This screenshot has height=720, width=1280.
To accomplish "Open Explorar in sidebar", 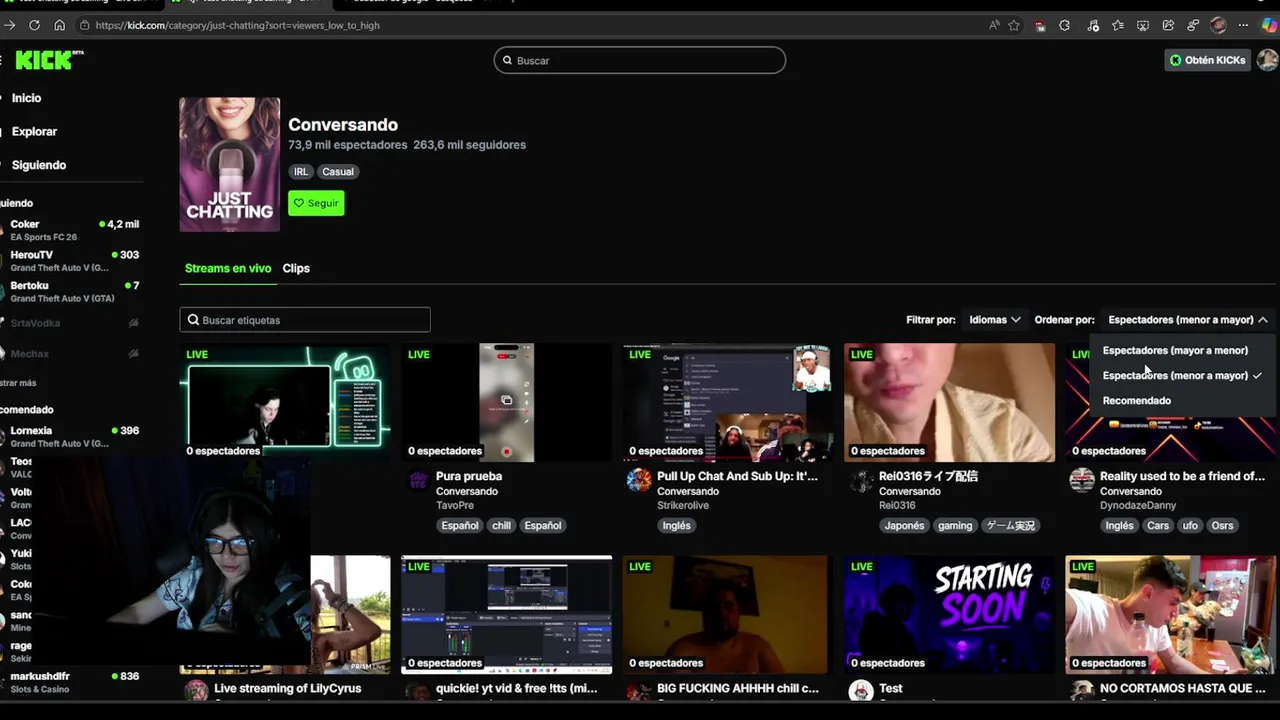I will (x=34, y=131).
